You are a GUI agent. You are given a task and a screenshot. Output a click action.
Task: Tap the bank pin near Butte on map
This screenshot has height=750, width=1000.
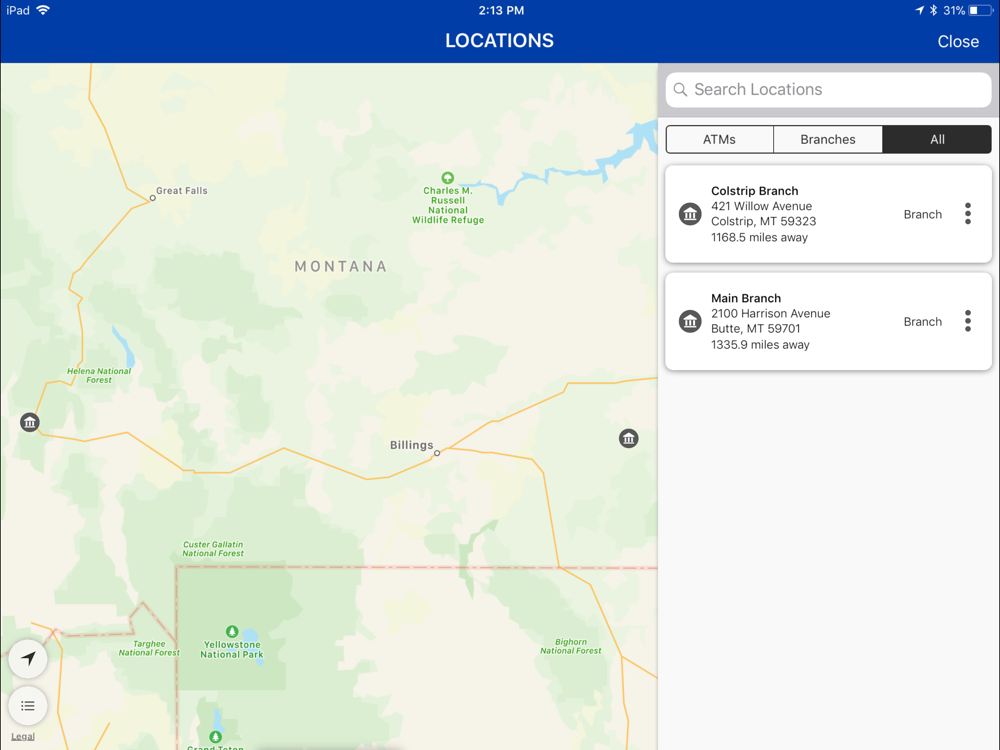29,422
